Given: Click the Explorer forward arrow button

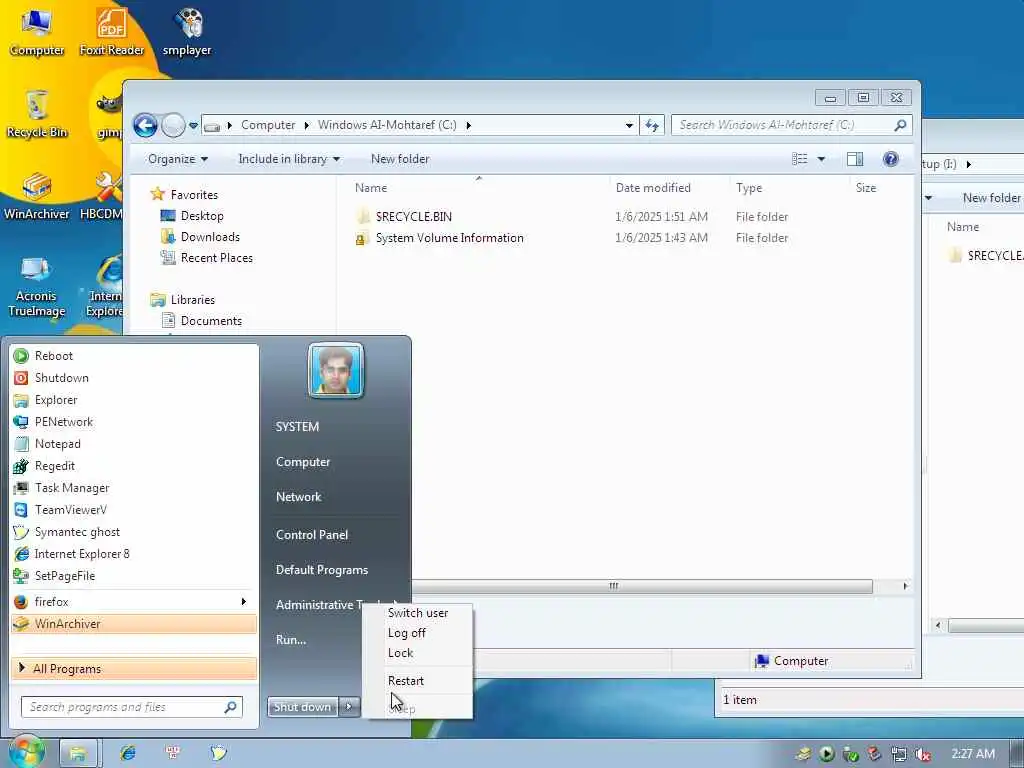Looking at the screenshot, I should [173, 125].
